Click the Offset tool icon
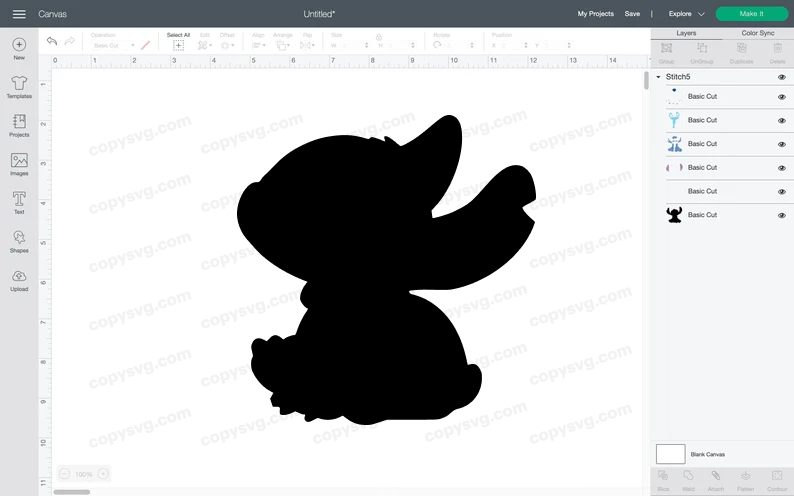The image size is (794, 496). (225, 46)
